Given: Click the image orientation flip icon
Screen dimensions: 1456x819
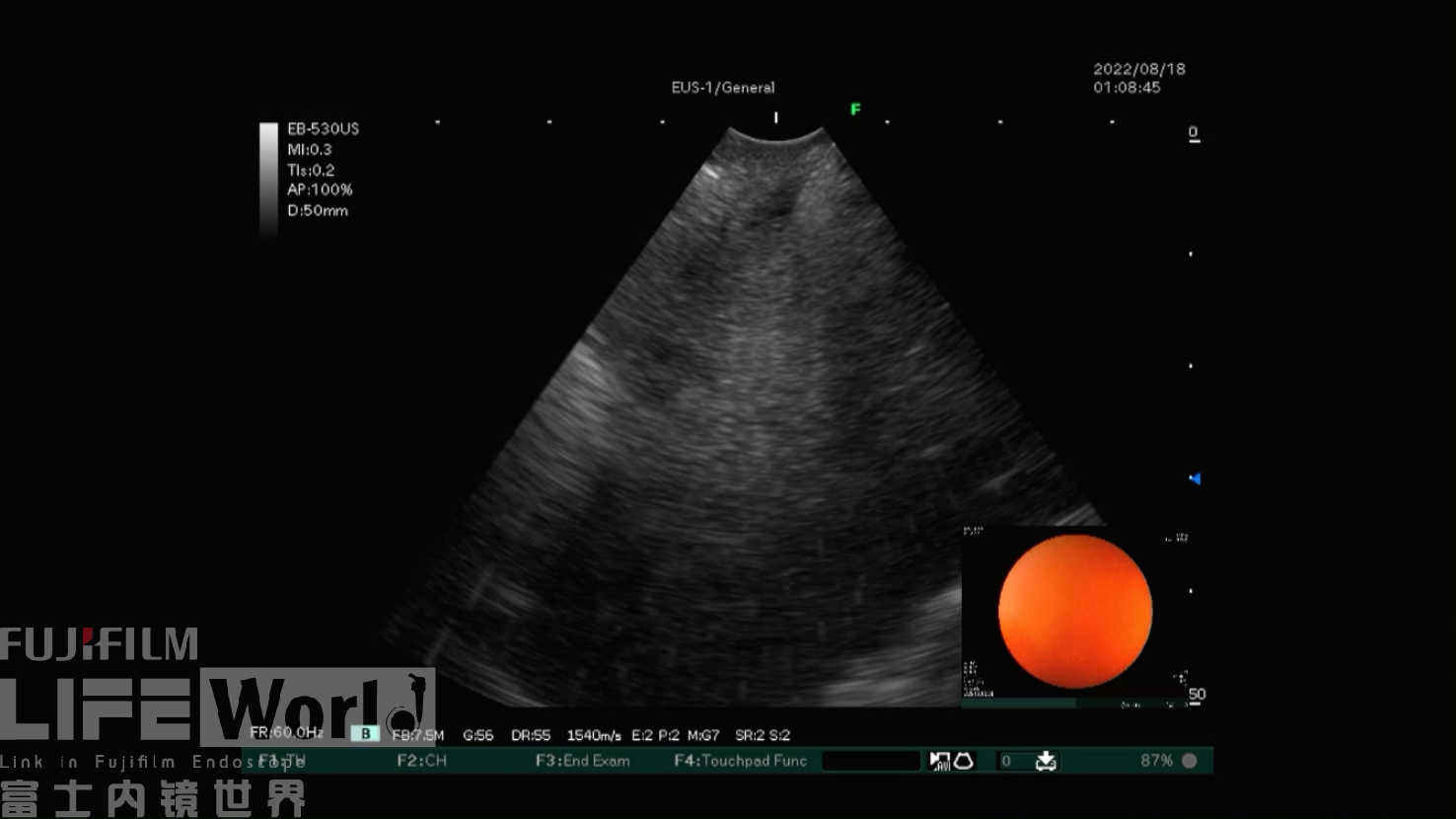Looking at the screenshot, I should pyautogui.click(x=939, y=761).
